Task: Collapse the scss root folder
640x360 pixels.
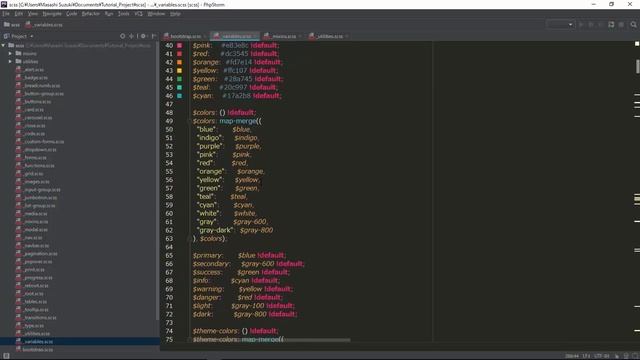Action: [x=4, y=45]
